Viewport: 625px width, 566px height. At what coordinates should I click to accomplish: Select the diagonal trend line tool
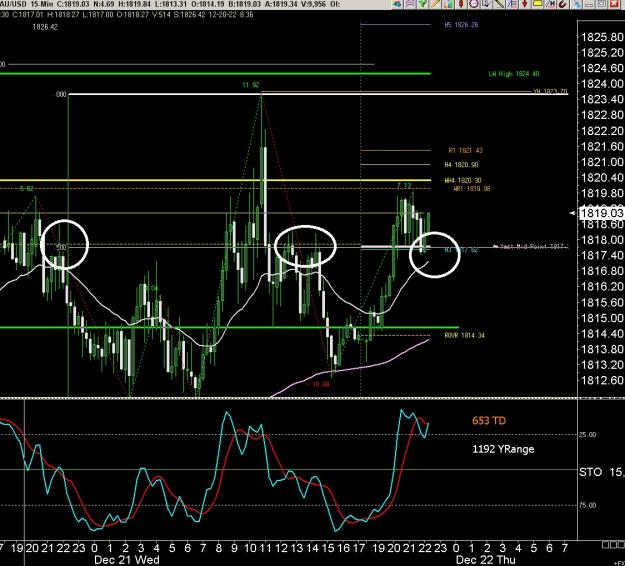[x=499, y=4]
